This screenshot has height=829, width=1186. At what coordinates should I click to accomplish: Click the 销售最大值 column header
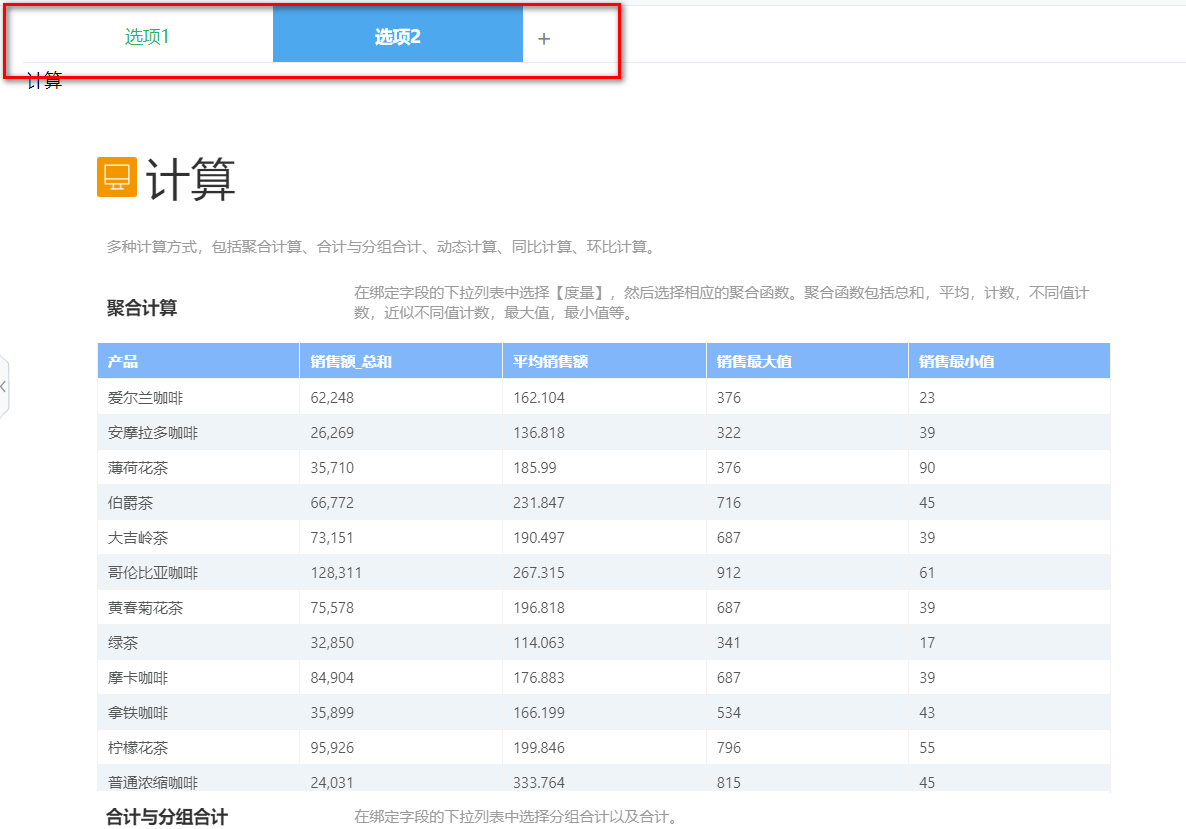pos(807,362)
